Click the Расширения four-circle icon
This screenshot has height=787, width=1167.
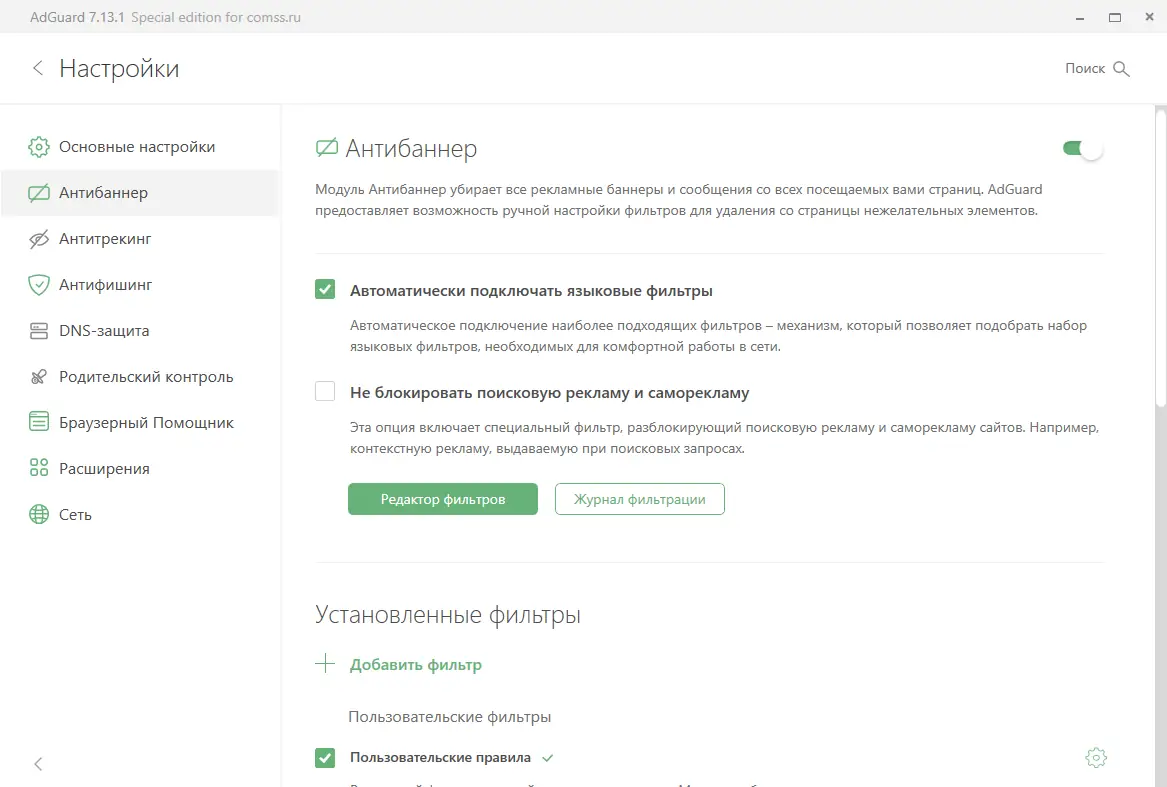tap(39, 468)
